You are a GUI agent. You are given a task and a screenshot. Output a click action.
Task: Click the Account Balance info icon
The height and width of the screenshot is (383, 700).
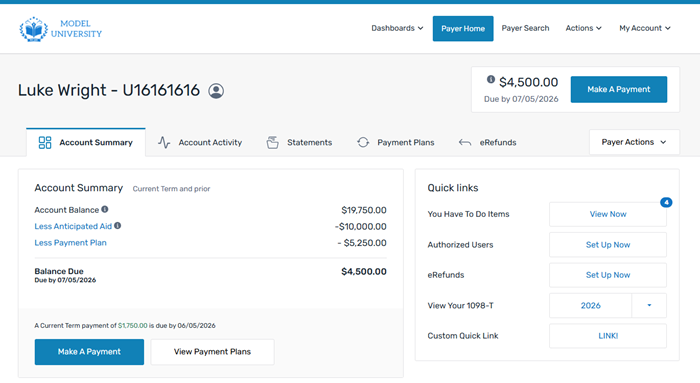[104, 209]
